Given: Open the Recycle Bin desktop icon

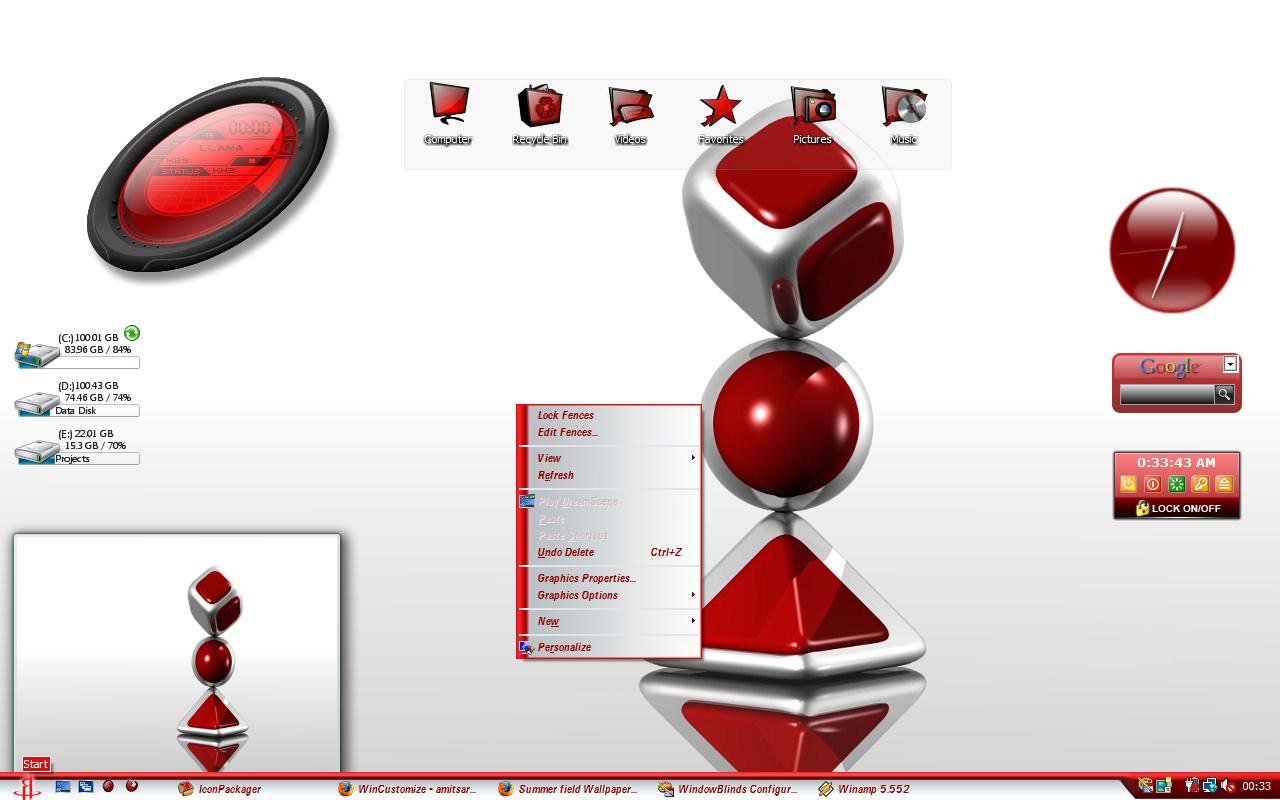Looking at the screenshot, I should (540, 114).
